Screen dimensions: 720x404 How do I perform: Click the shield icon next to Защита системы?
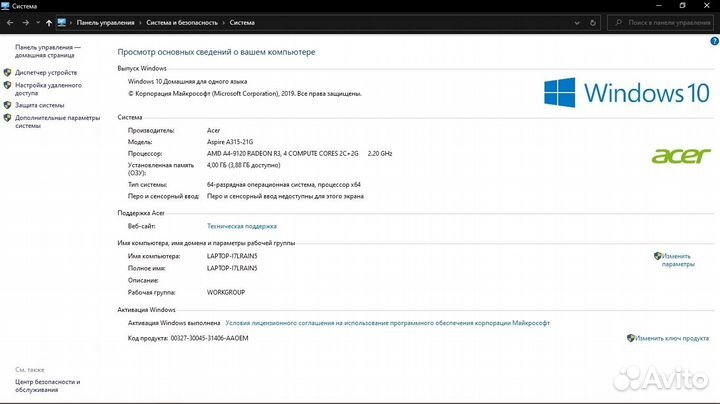coord(8,104)
